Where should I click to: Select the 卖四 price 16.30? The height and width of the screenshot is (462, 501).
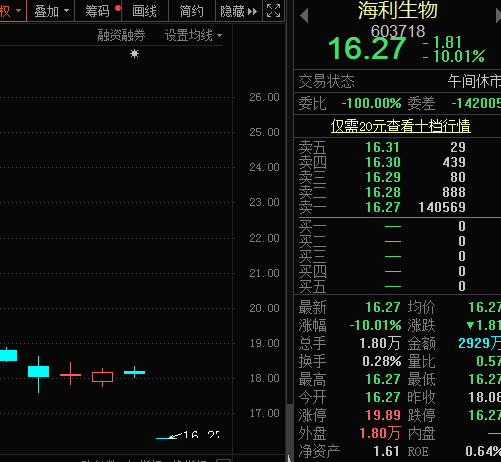tap(382, 162)
